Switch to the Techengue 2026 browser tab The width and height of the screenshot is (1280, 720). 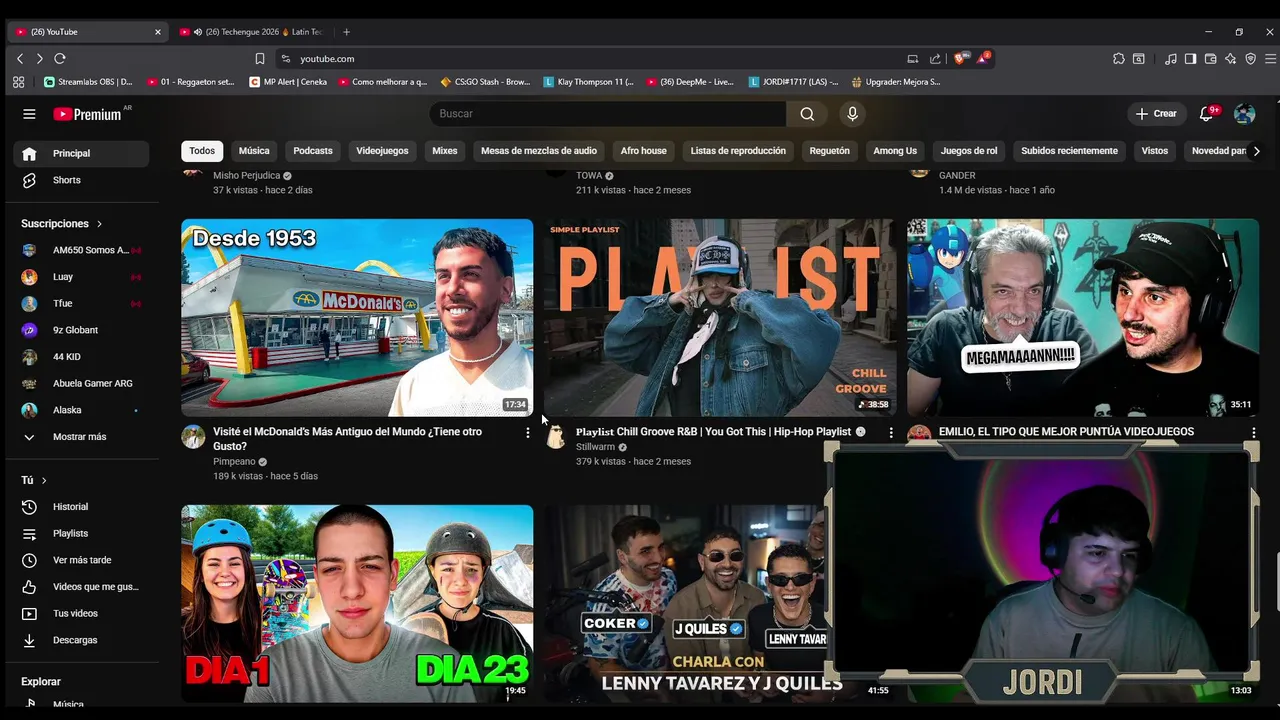click(x=252, y=32)
